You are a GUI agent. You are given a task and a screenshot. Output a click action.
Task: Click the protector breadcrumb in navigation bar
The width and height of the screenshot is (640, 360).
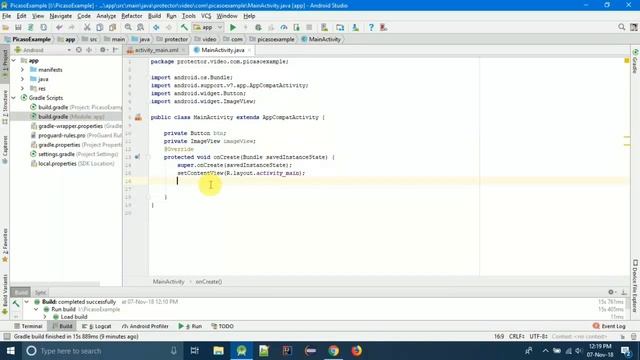(x=172, y=39)
